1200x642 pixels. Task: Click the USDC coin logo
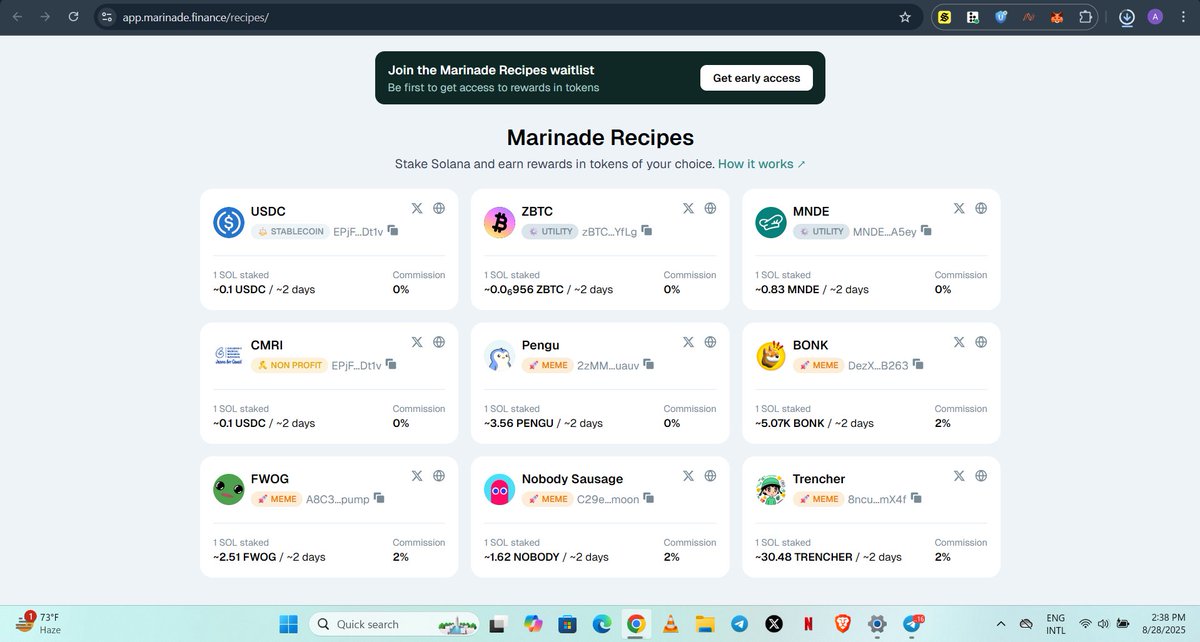pyautogui.click(x=229, y=222)
